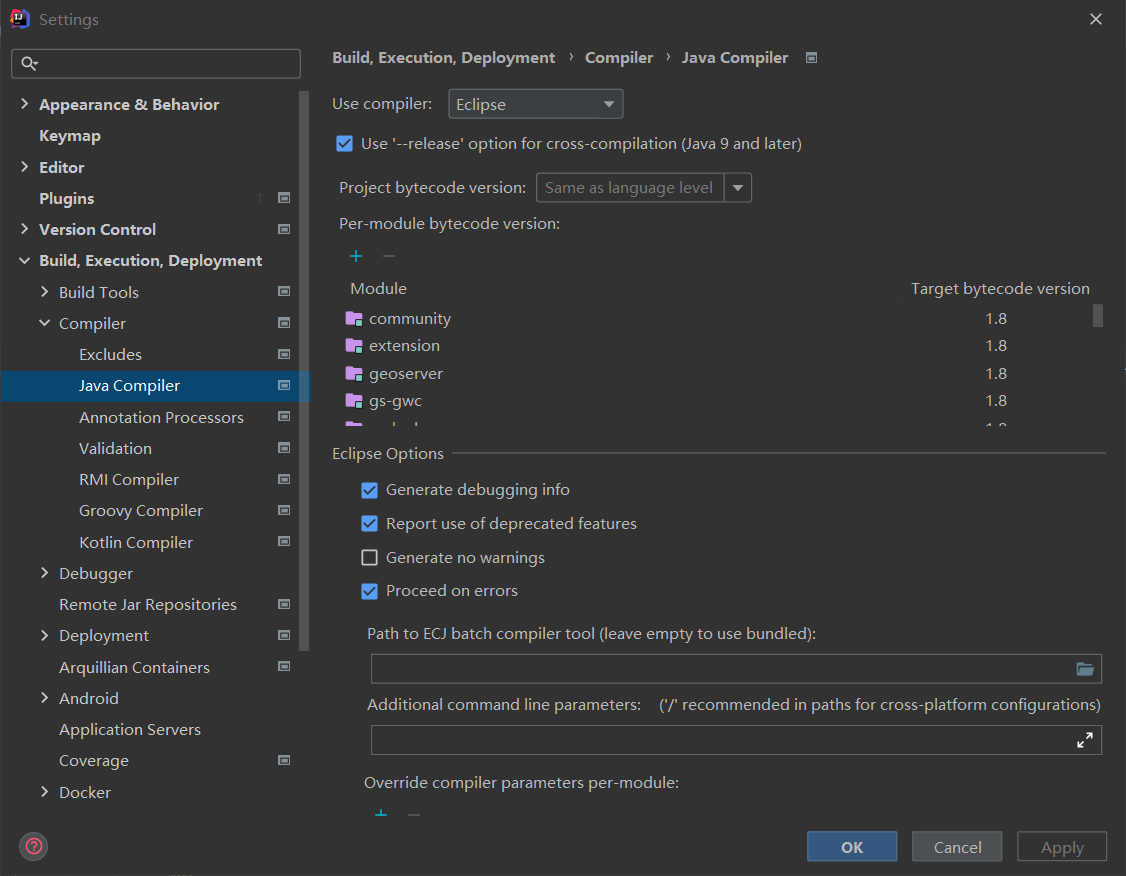The image size is (1126, 876).
Task: Expand the Debugger node
Action: [45, 573]
